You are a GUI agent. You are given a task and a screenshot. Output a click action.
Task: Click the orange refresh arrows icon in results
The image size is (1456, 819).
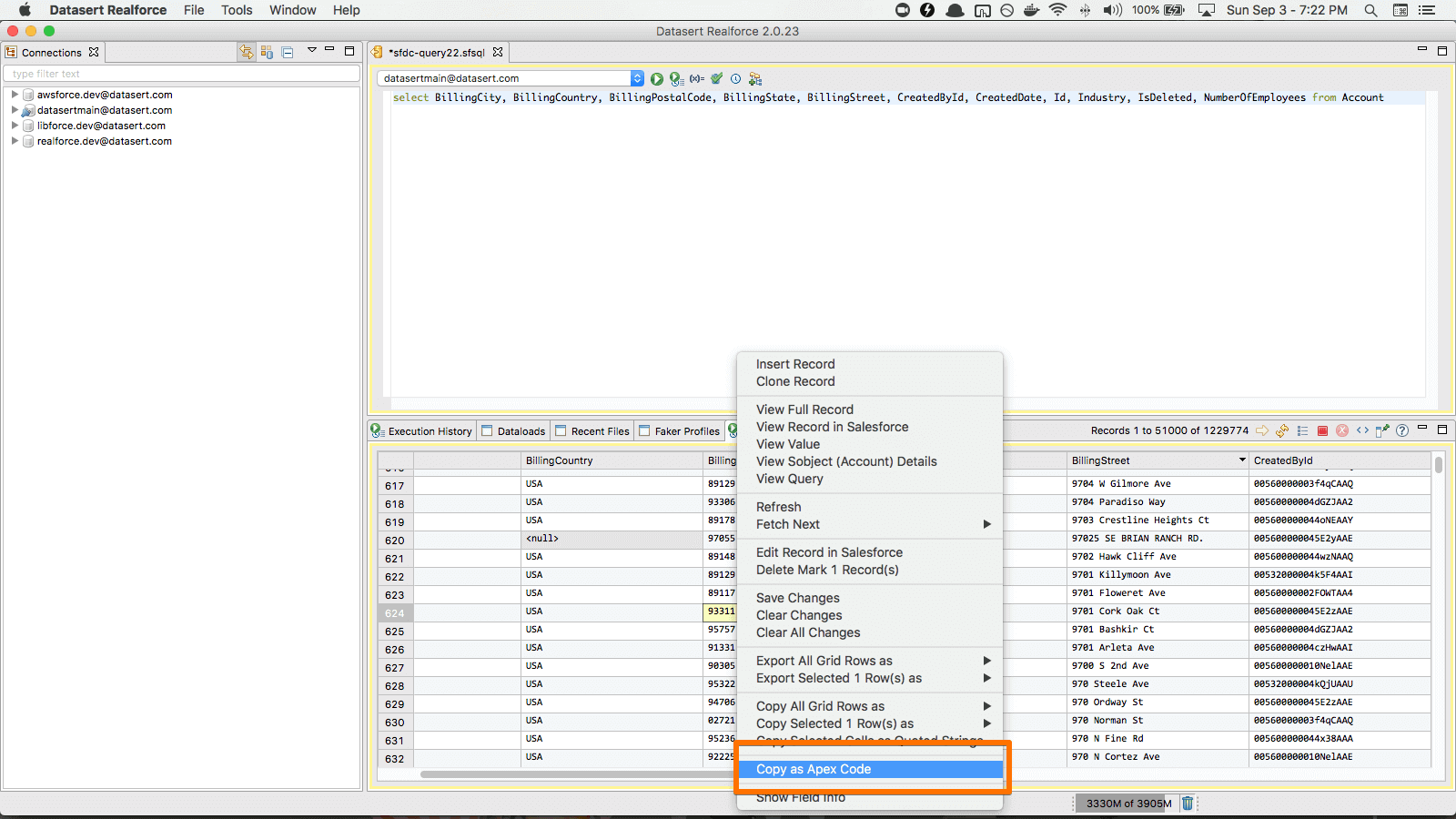point(1282,431)
